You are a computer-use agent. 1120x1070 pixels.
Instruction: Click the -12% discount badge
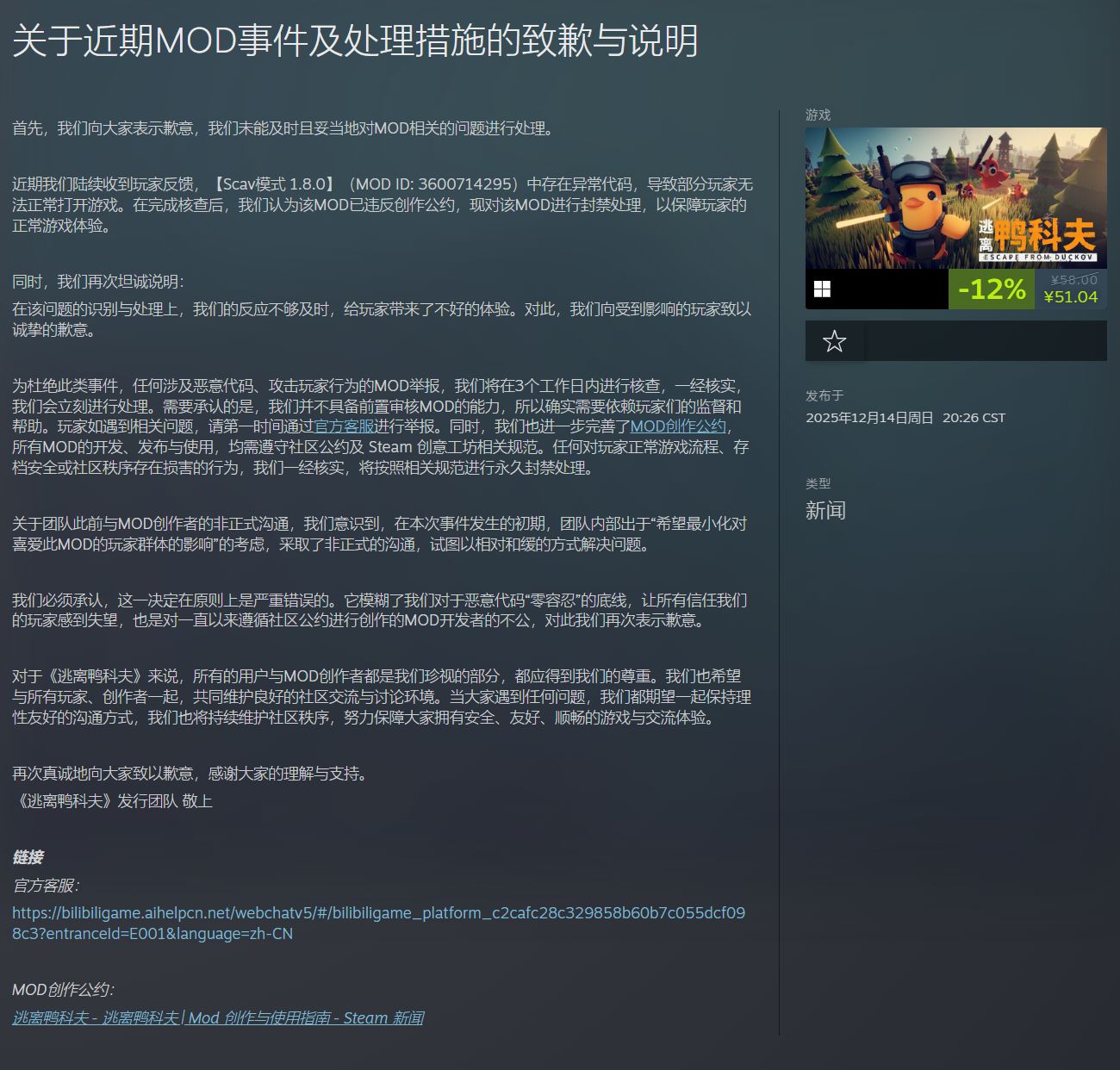pos(992,289)
